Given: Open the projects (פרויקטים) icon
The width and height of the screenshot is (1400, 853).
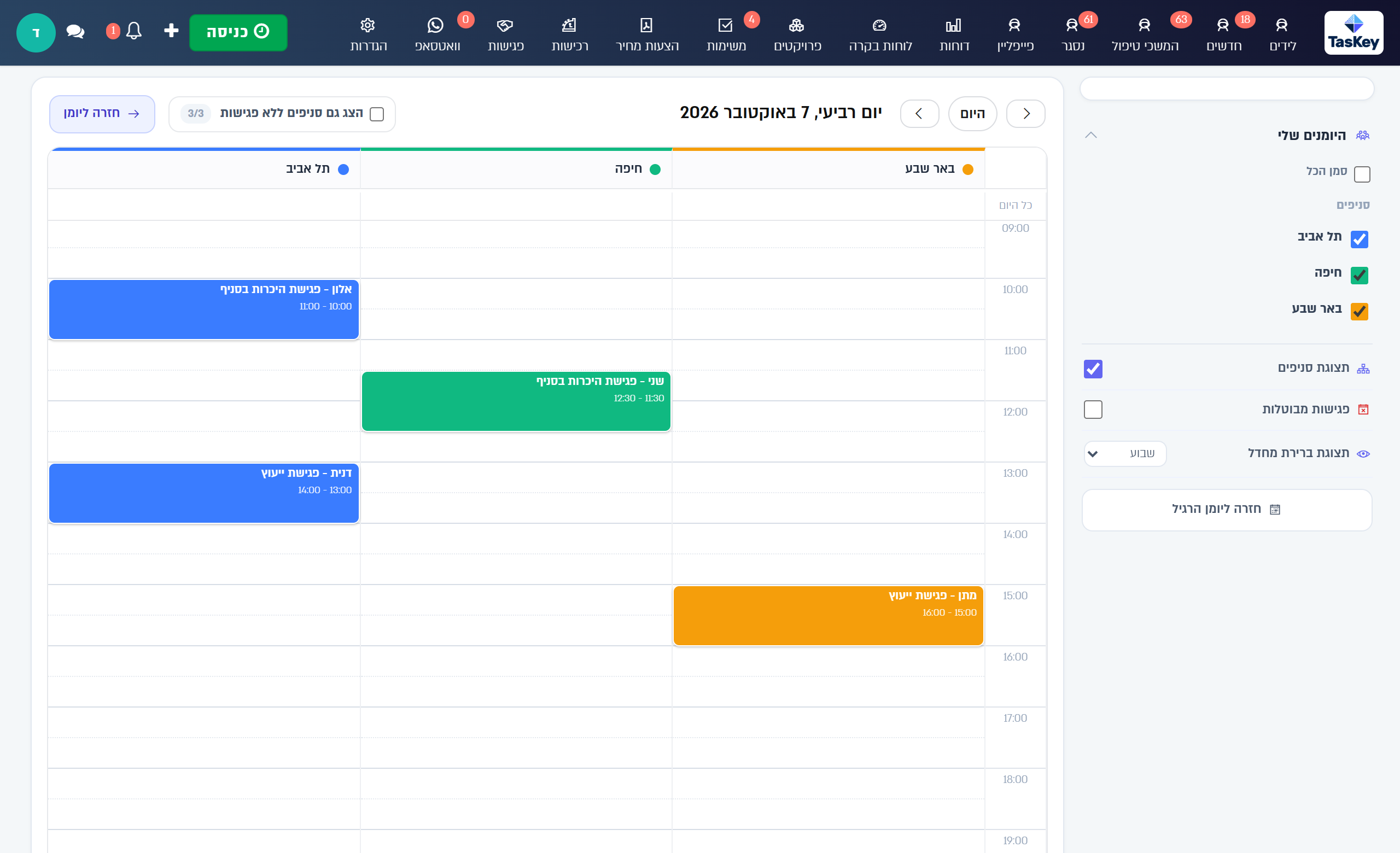Looking at the screenshot, I should [797, 25].
